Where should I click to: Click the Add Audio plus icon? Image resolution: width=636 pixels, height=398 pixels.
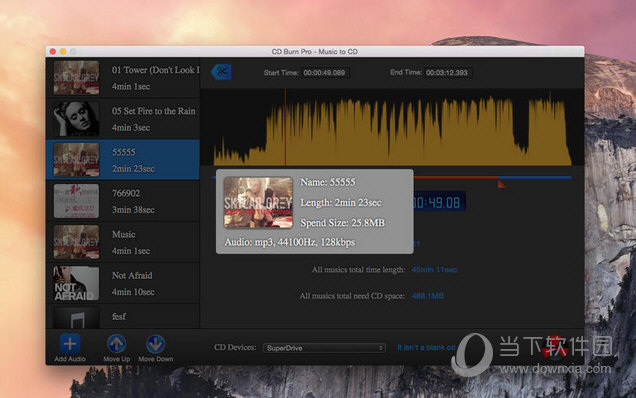coord(70,344)
